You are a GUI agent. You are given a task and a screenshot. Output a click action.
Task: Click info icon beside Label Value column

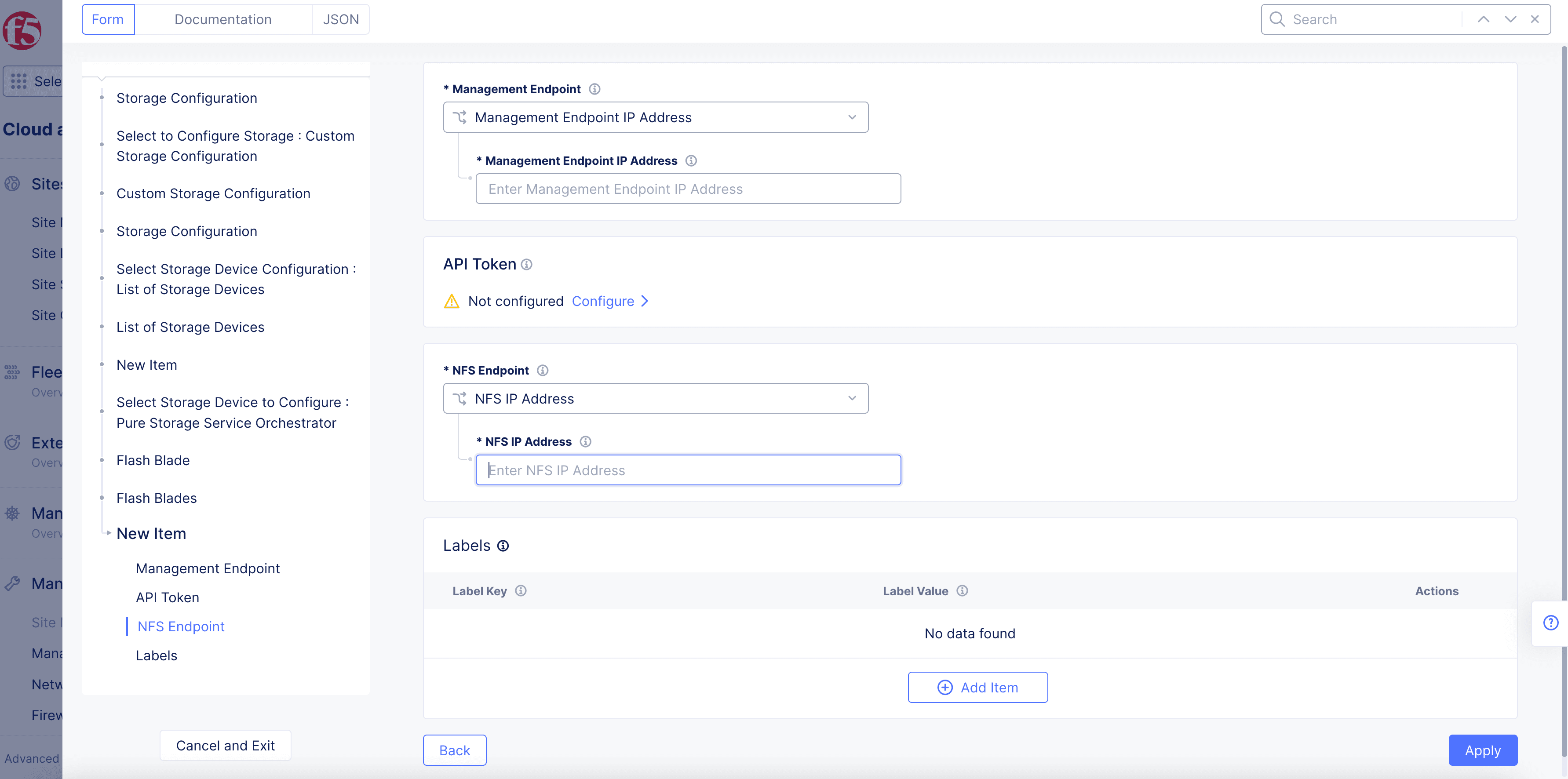coord(962,591)
